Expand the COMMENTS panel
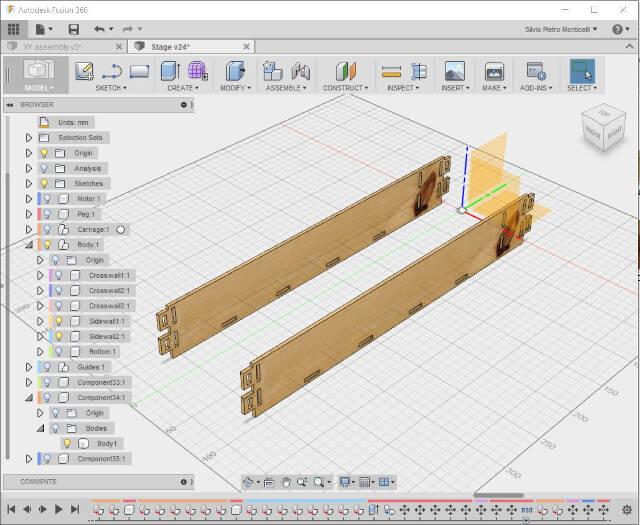The width and height of the screenshot is (640, 525). [183, 482]
